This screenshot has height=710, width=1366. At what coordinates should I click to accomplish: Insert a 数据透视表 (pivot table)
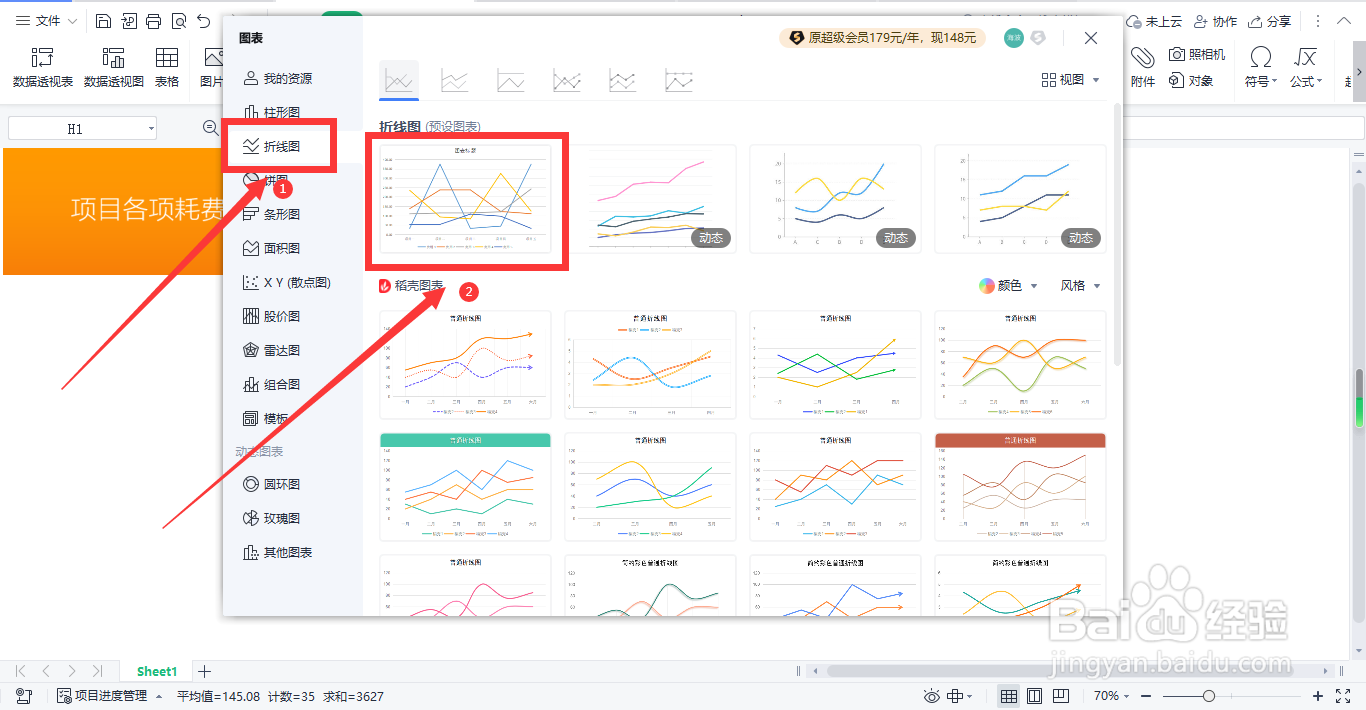[43, 68]
